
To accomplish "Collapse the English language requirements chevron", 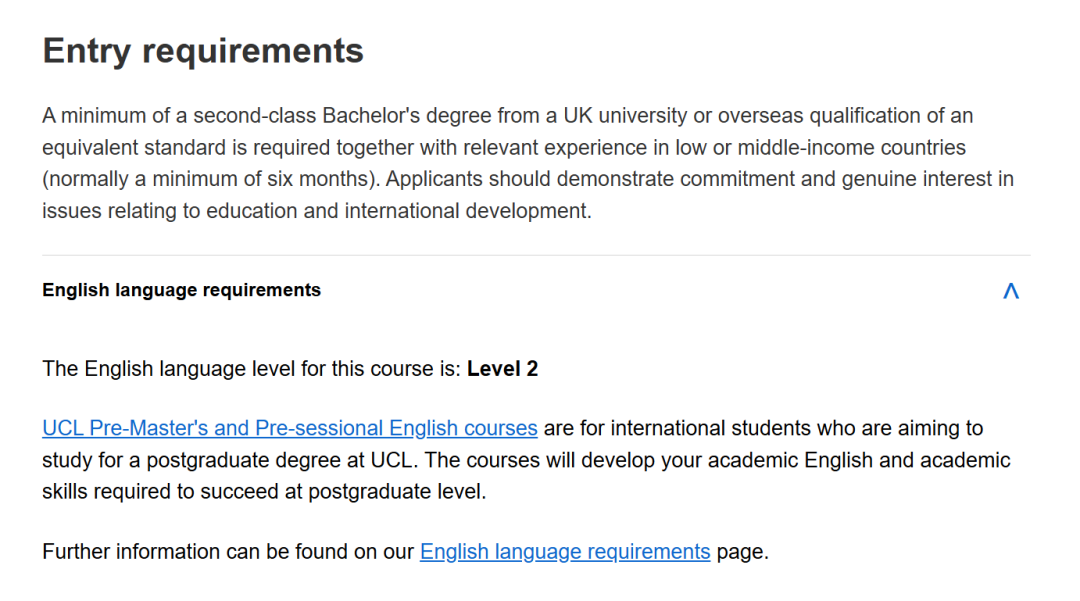I will pyautogui.click(x=1011, y=291).
